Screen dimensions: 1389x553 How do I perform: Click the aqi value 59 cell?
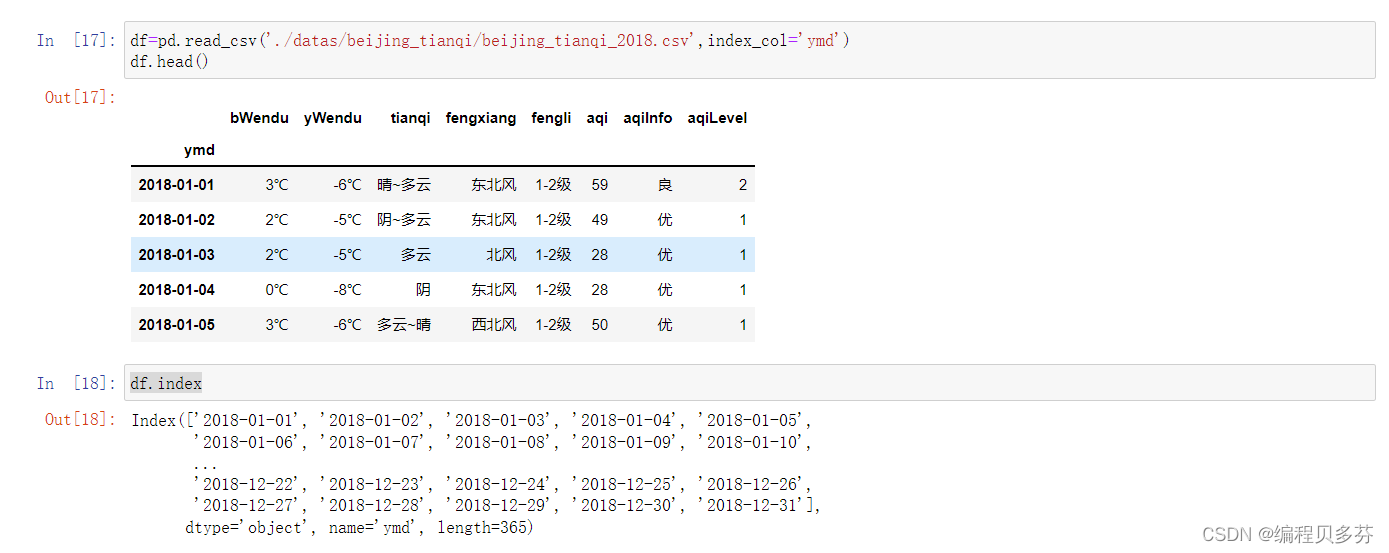click(x=599, y=185)
